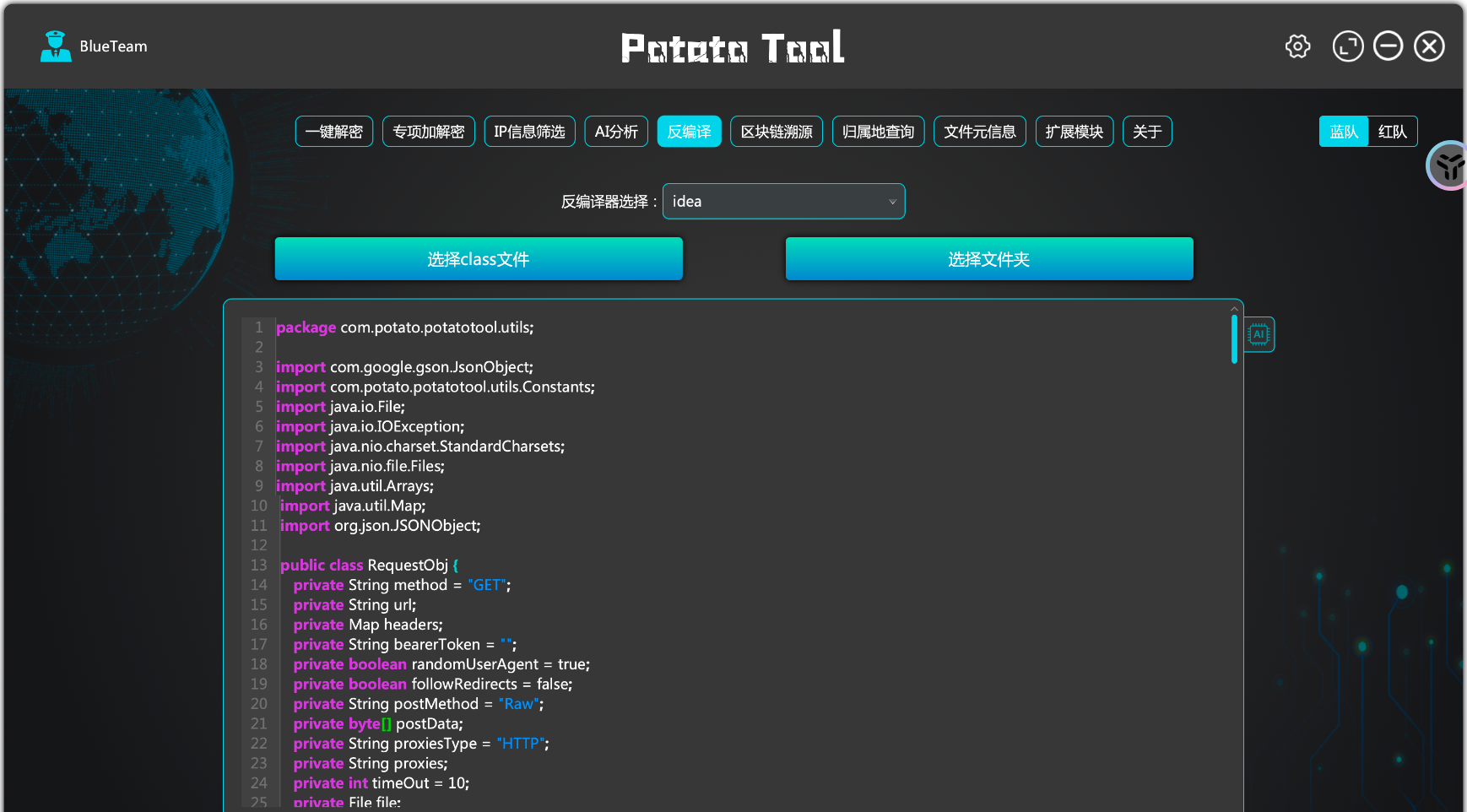
Task: Click the String bearerToken line
Action: 405,645
